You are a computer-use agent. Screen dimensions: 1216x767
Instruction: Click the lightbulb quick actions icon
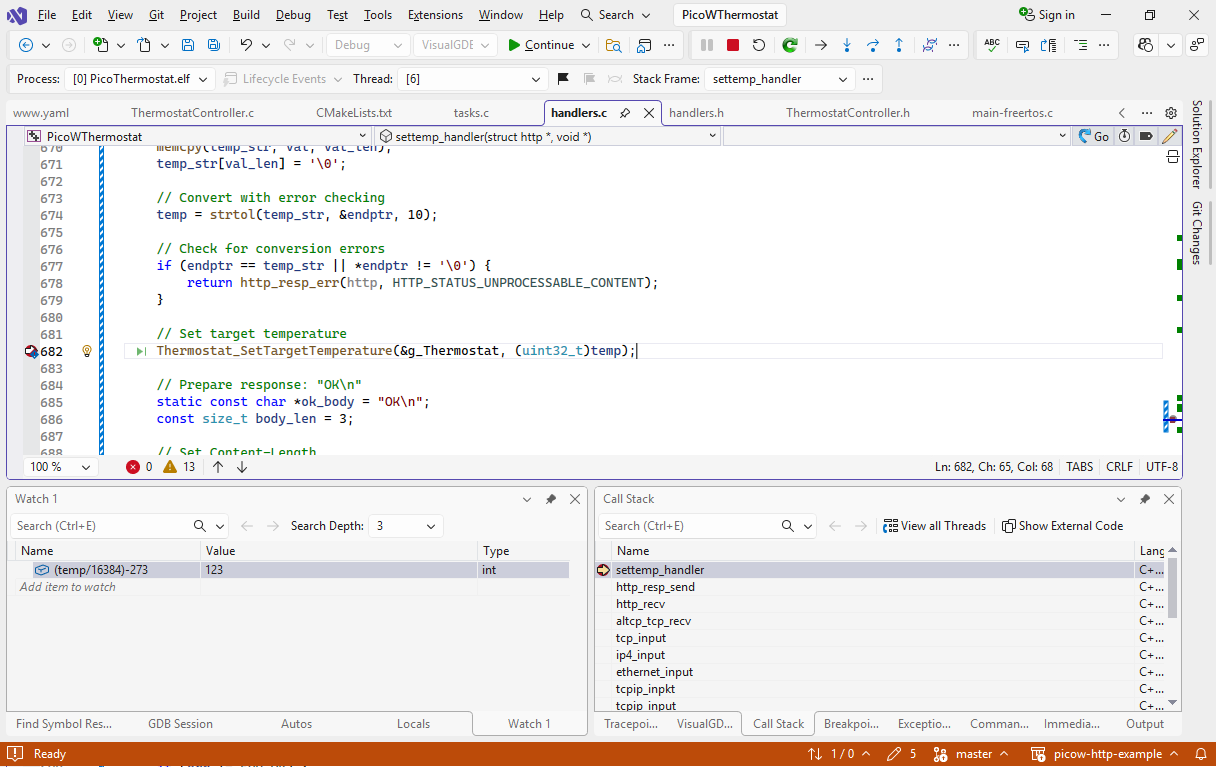click(87, 351)
